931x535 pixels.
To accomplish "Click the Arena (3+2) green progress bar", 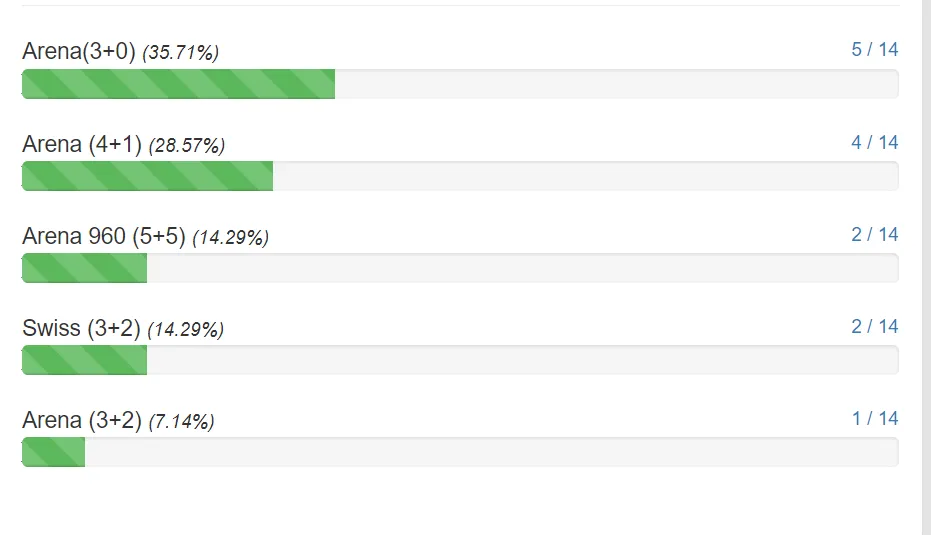I will 53,452.
